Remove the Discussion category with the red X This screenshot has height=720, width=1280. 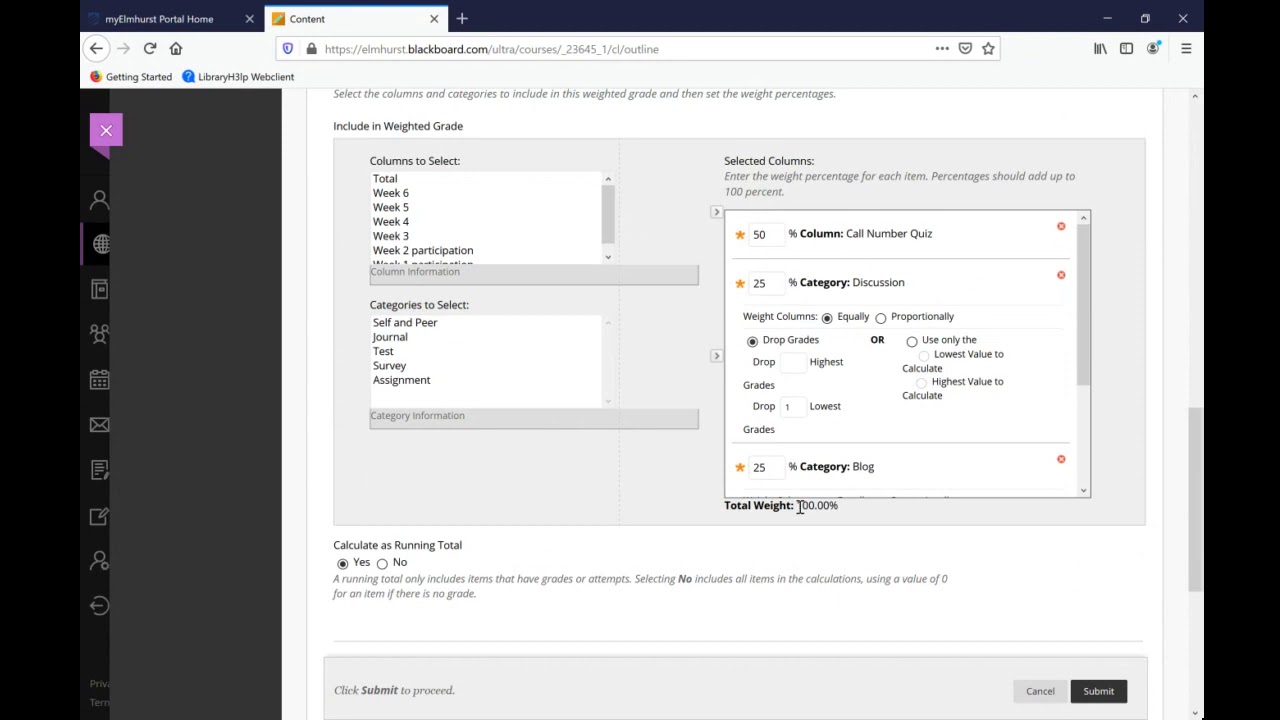click(x=1061, y=275)
